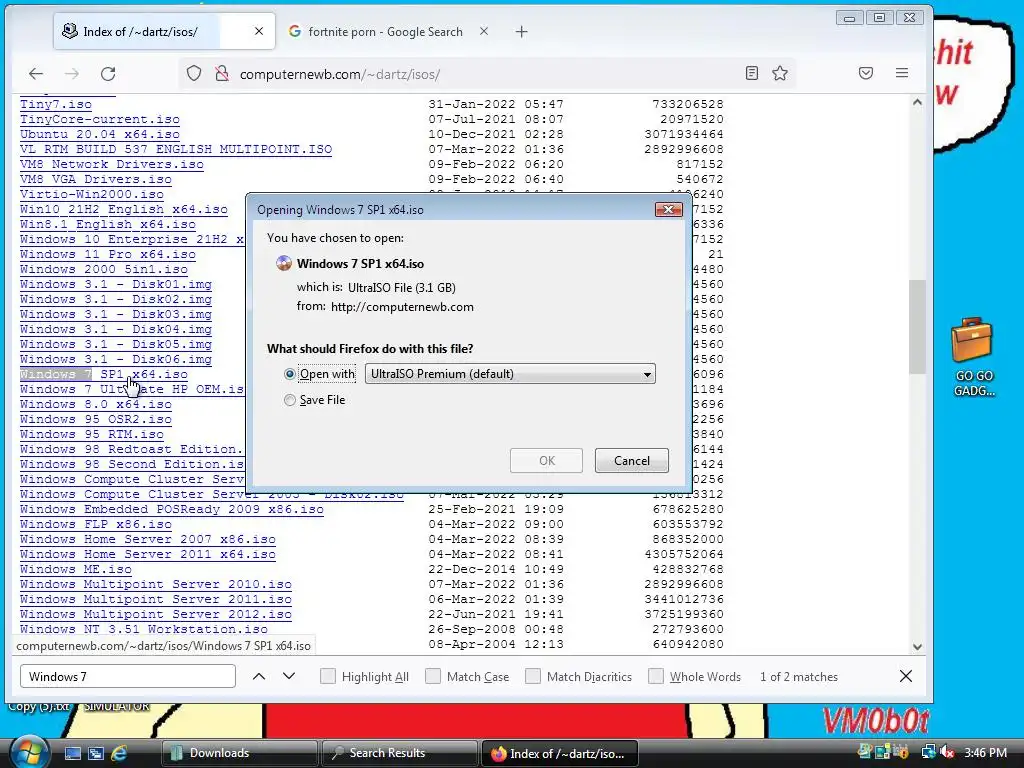Select the Open with radio button

[x=290, y=374]
